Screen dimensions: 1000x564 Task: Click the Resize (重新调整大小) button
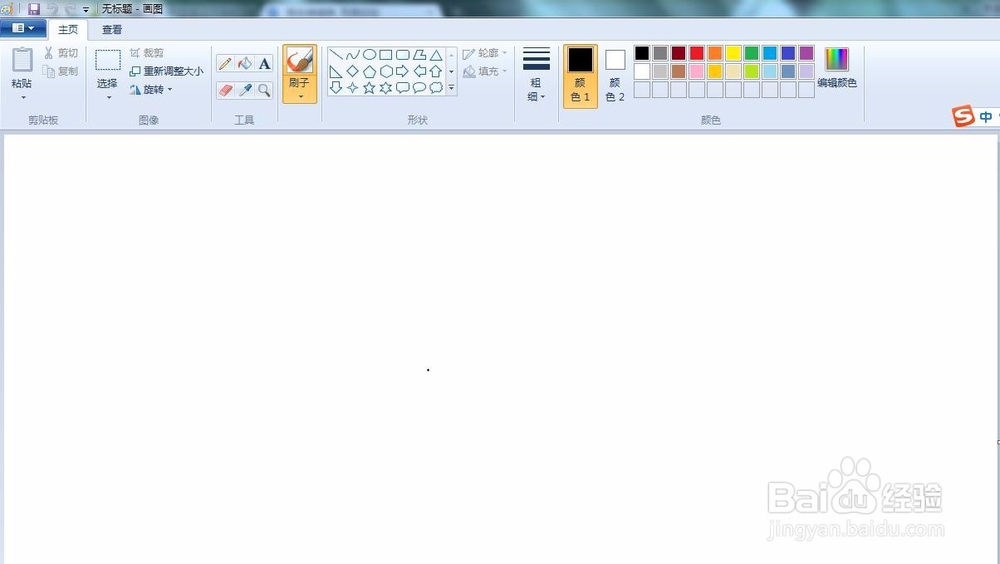pyautogui.click(x=166, y=71)
